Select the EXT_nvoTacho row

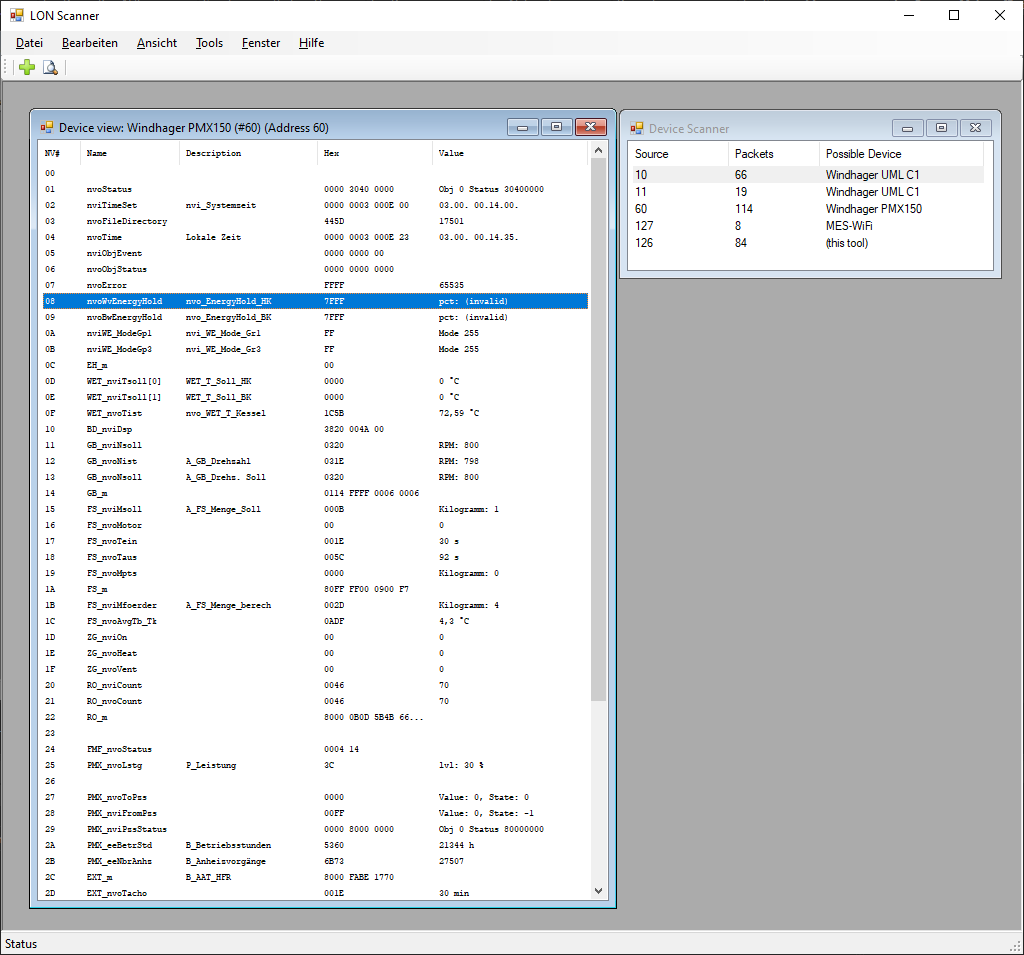(x=315, y=894)
